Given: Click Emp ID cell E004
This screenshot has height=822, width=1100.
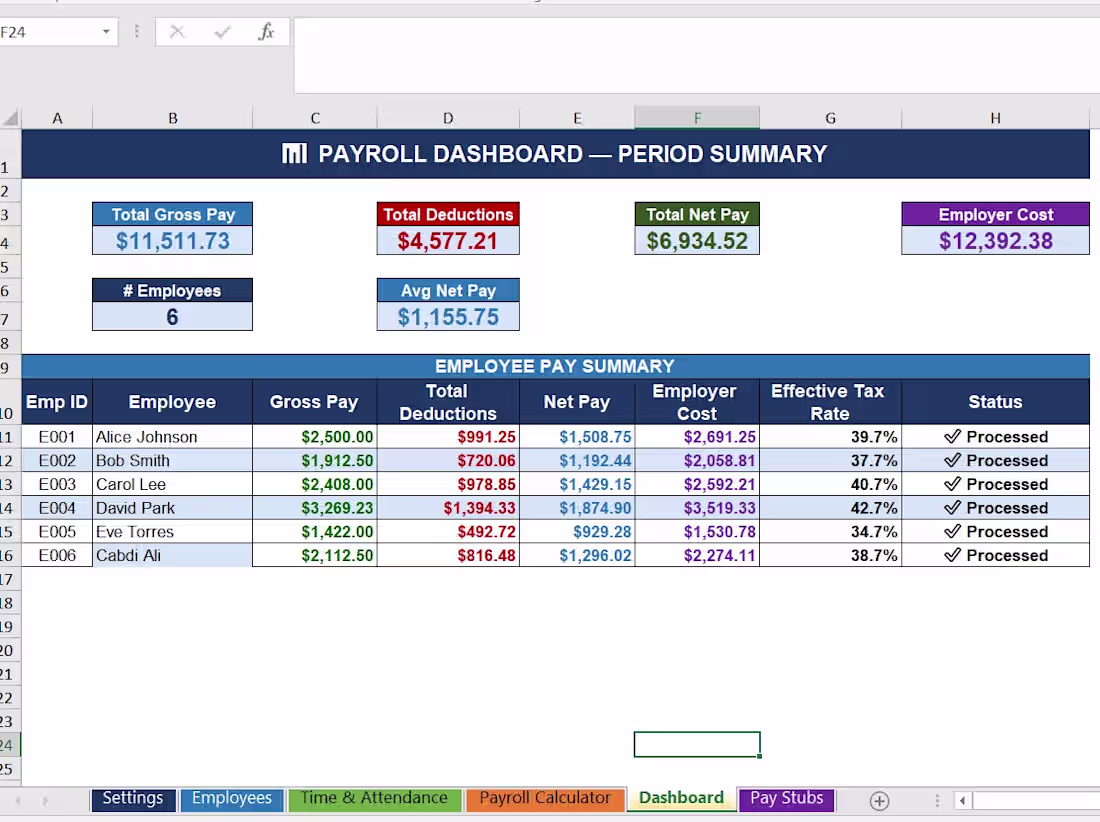Looking at the screenshot, I should (57, 508).
